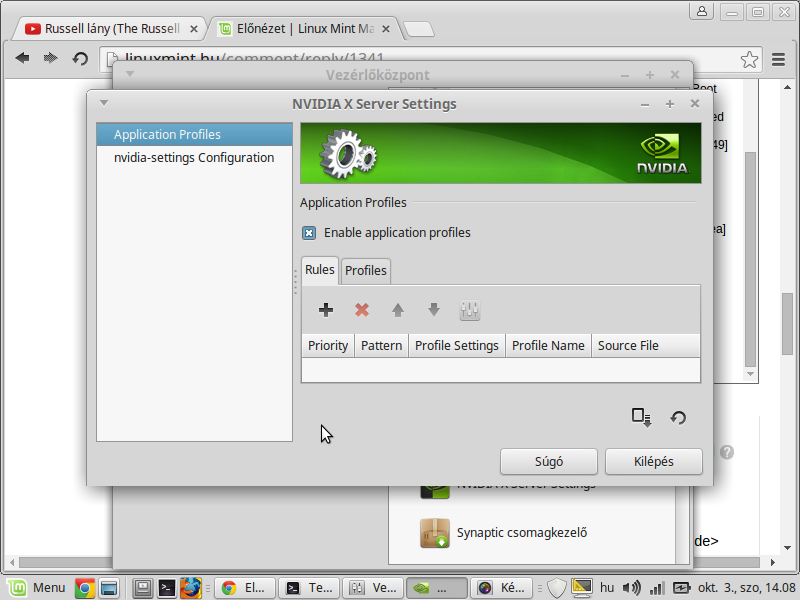The width and height of the screenshot is (800, 600).
Task: Click Chrome user profile icon
Action: point(702,11)
